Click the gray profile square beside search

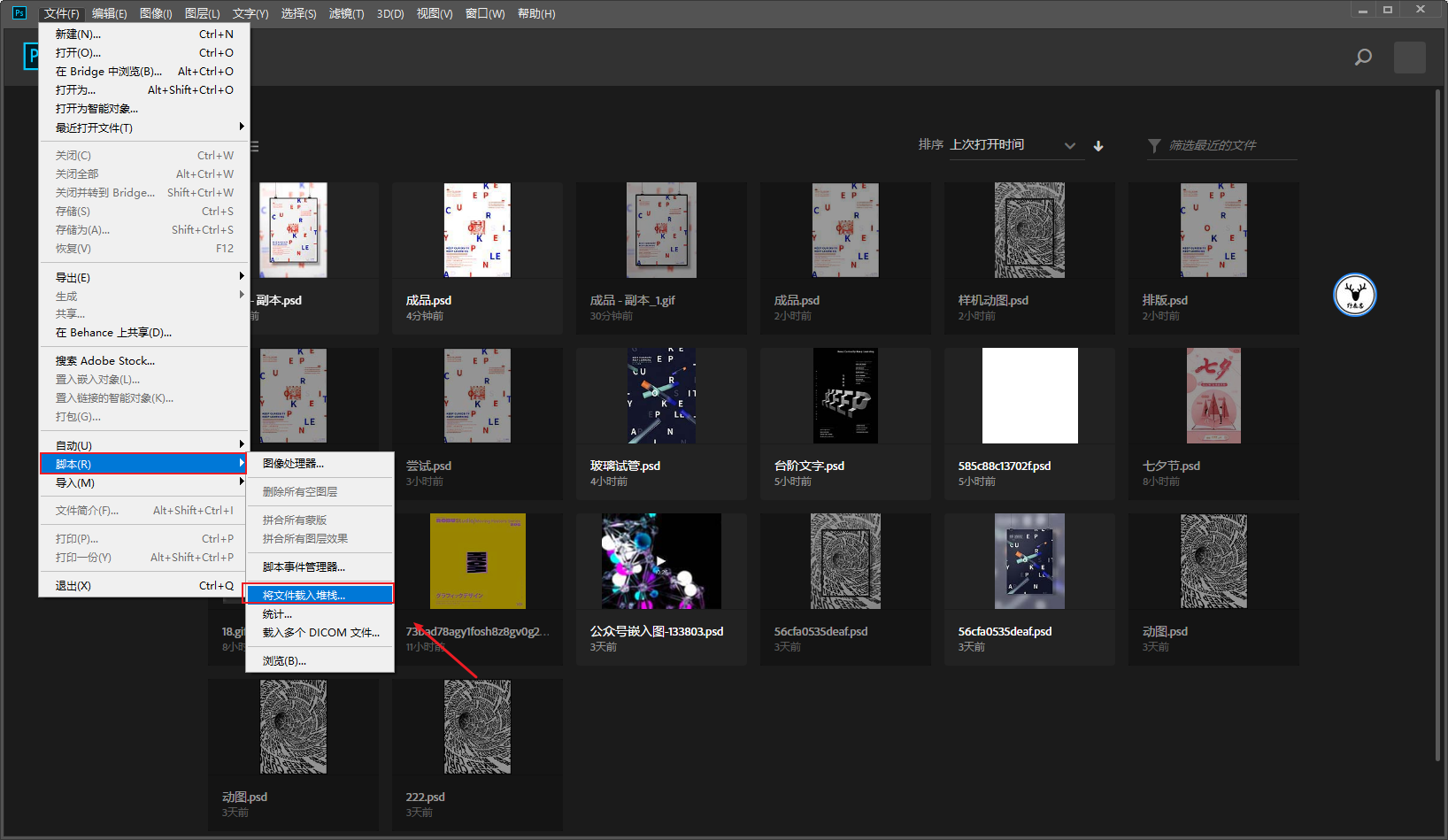click(1409, 58)
